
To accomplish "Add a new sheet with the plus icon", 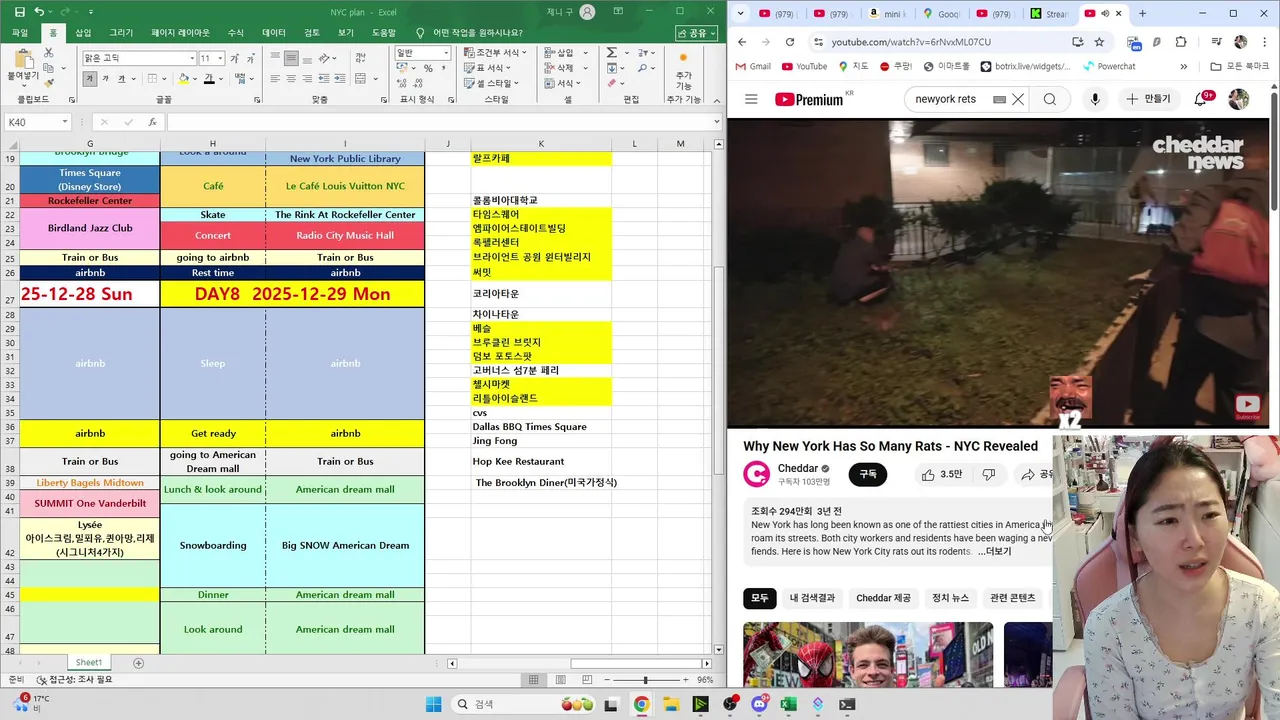I will tap(138, 663).
